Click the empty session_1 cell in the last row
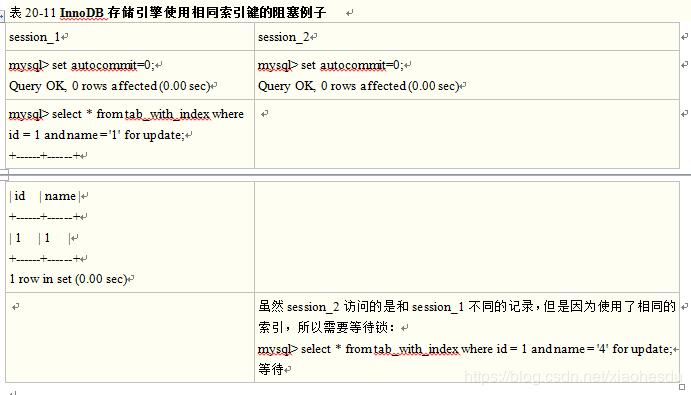This screenshot has width=691, height=395. [x=130, y=337]
